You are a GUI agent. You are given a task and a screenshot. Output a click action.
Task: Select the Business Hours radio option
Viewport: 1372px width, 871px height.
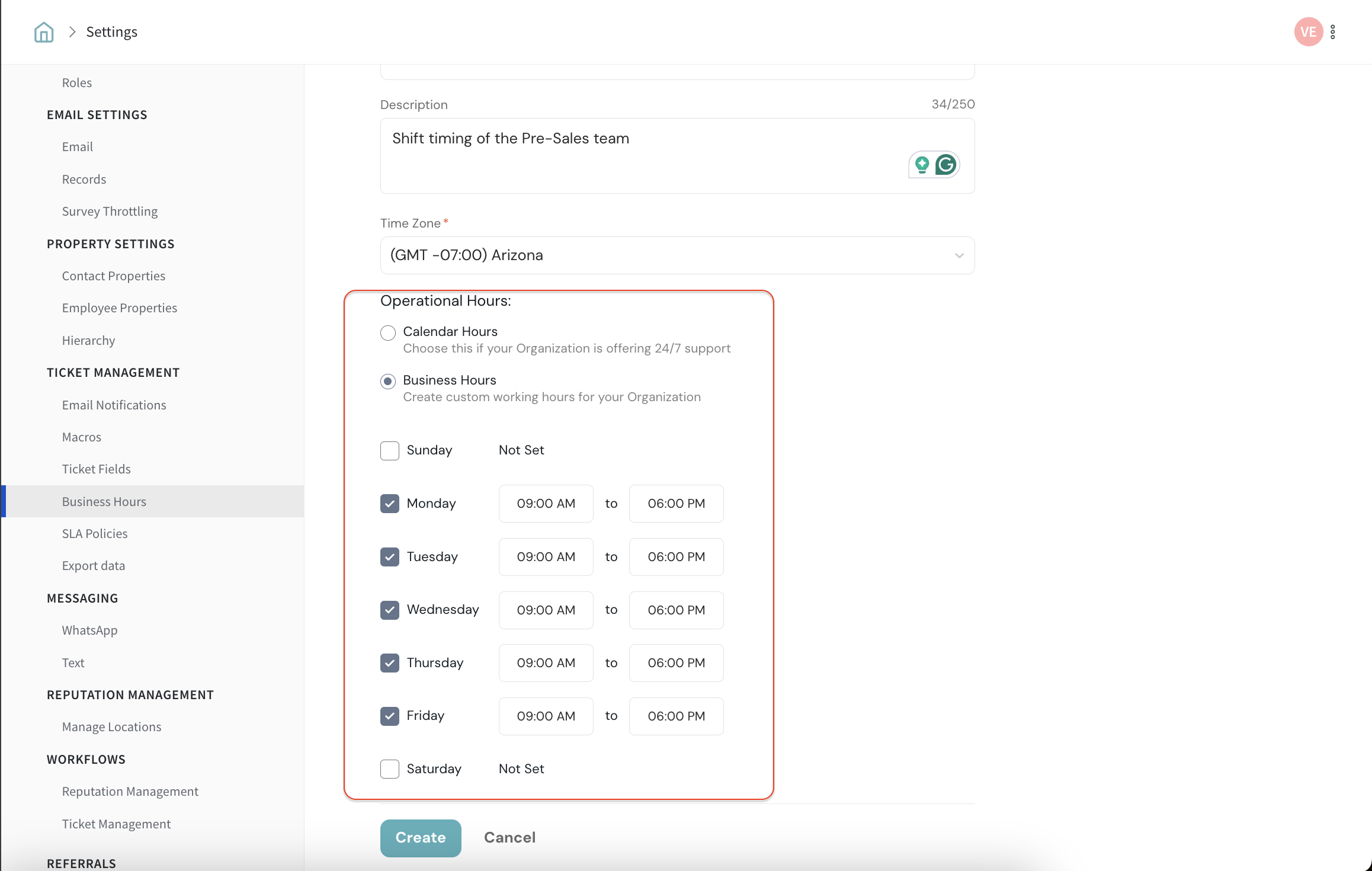point(388,382)
